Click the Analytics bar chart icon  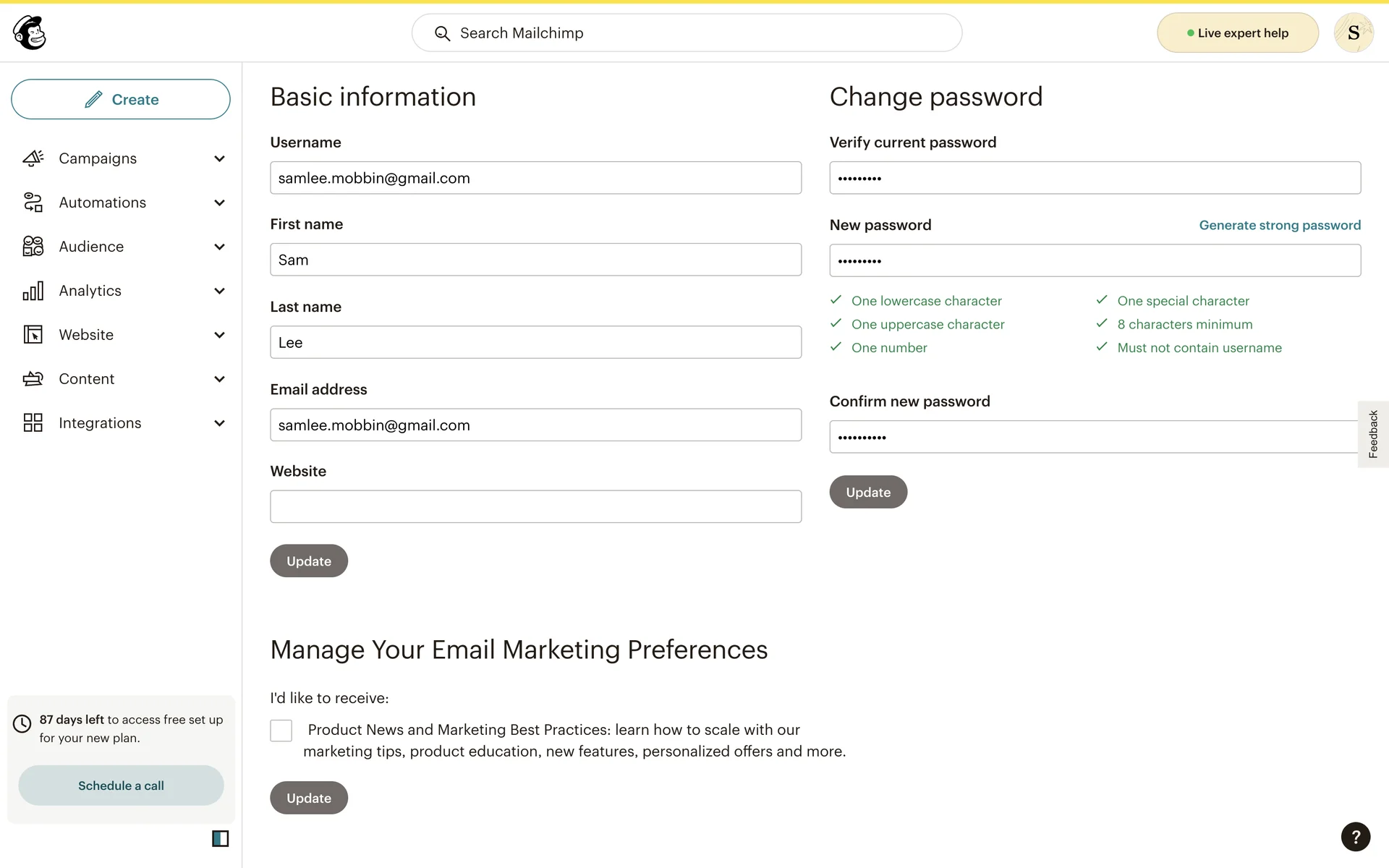point(33,291)
